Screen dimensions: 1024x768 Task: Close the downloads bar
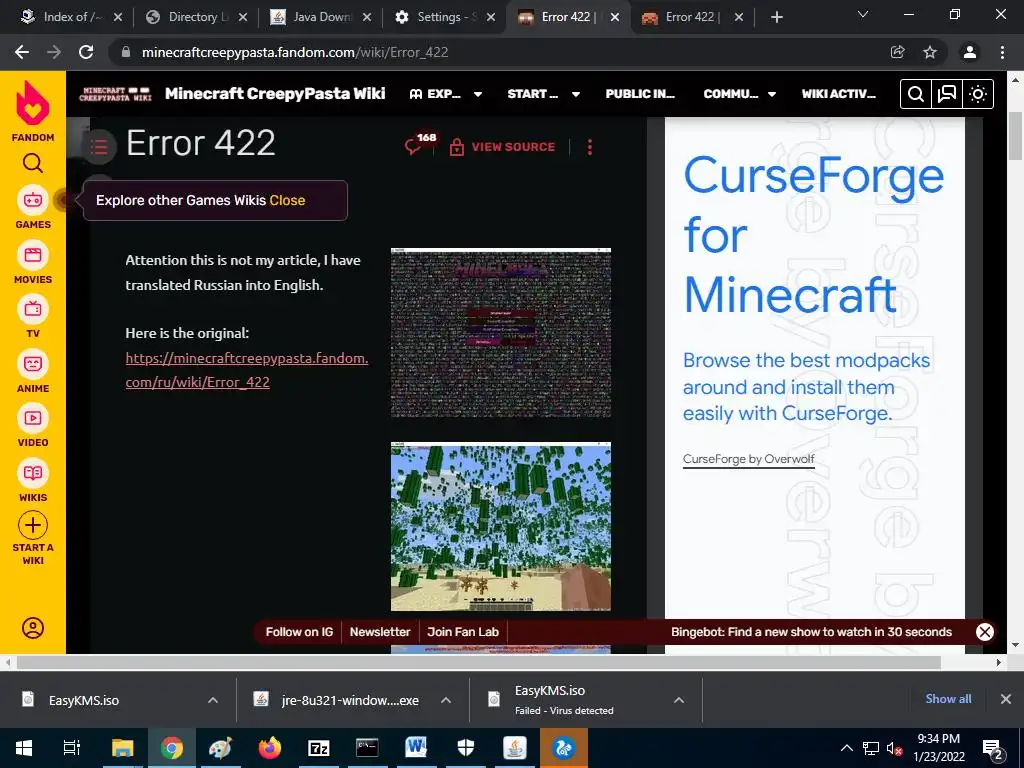click(x=1006, y=699)
